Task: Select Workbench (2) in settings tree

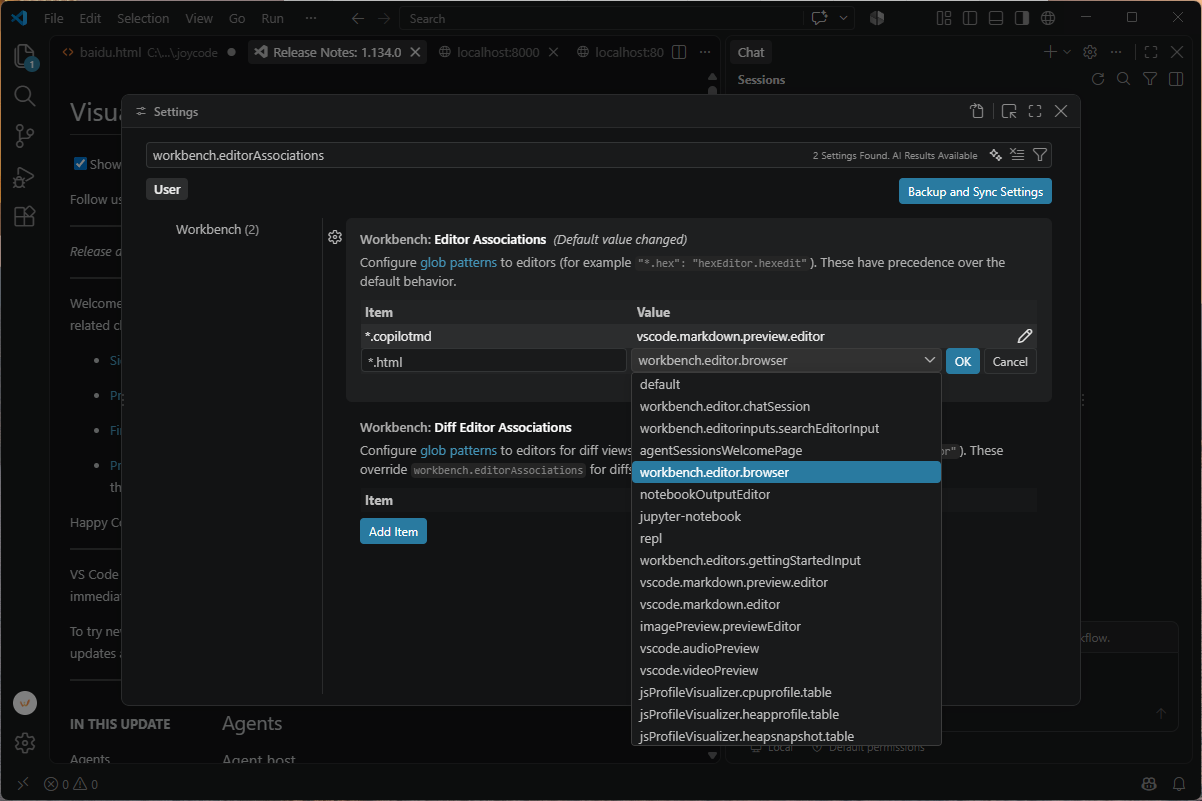Action: [217, 229]
